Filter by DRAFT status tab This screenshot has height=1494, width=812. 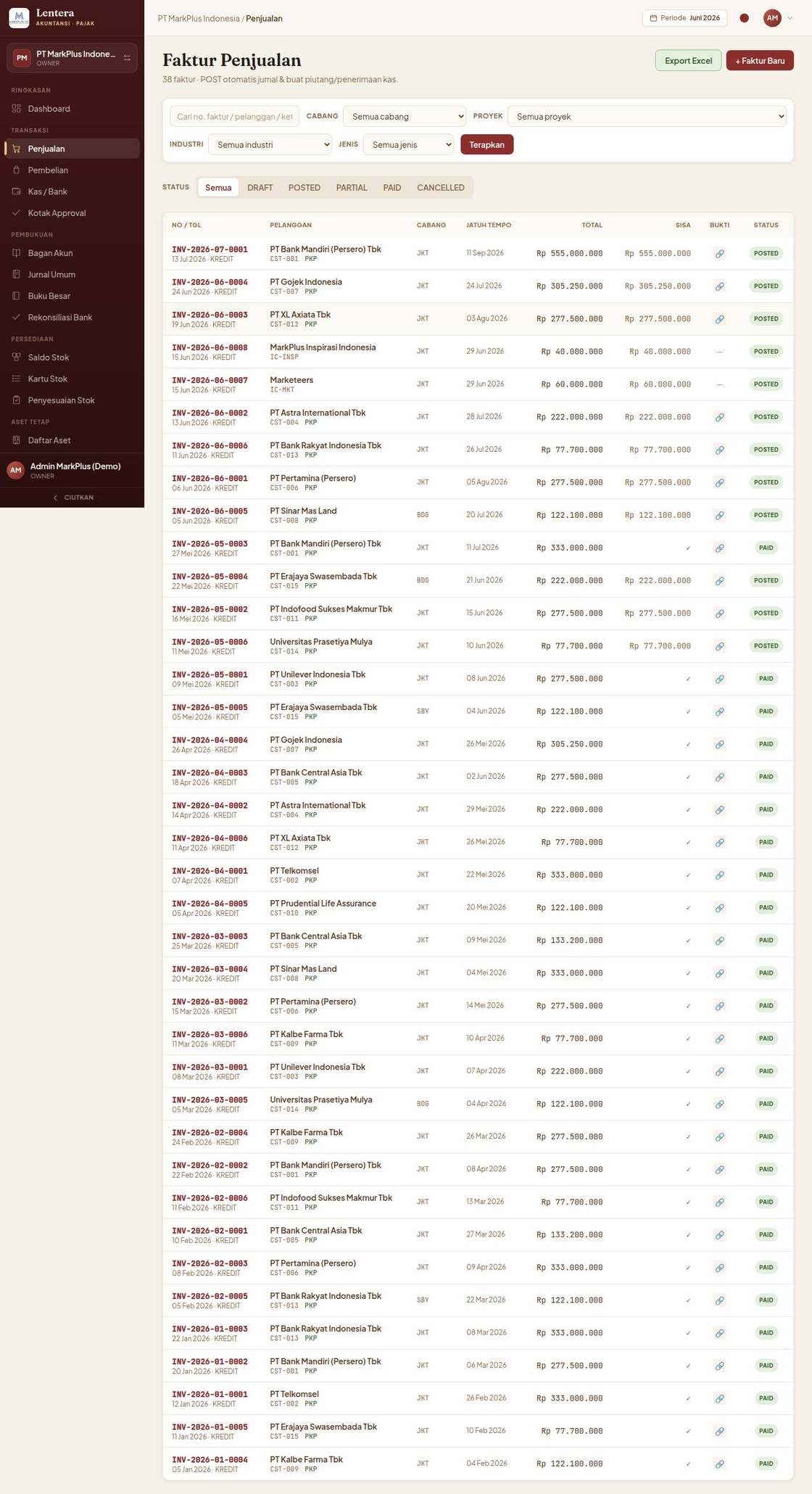click(x=260, y=187)
